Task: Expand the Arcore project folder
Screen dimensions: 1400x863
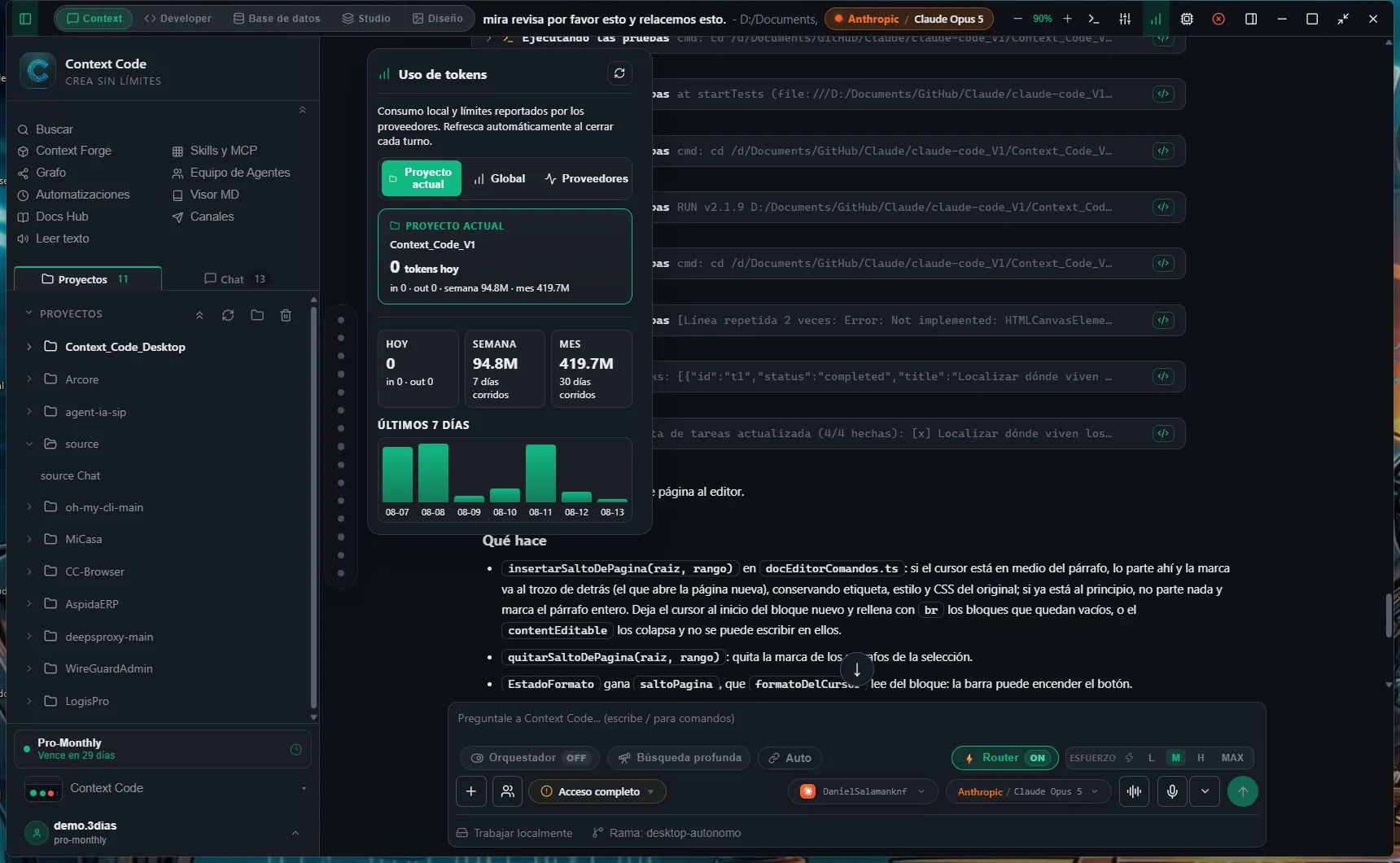Action: [x=29, y=379]
